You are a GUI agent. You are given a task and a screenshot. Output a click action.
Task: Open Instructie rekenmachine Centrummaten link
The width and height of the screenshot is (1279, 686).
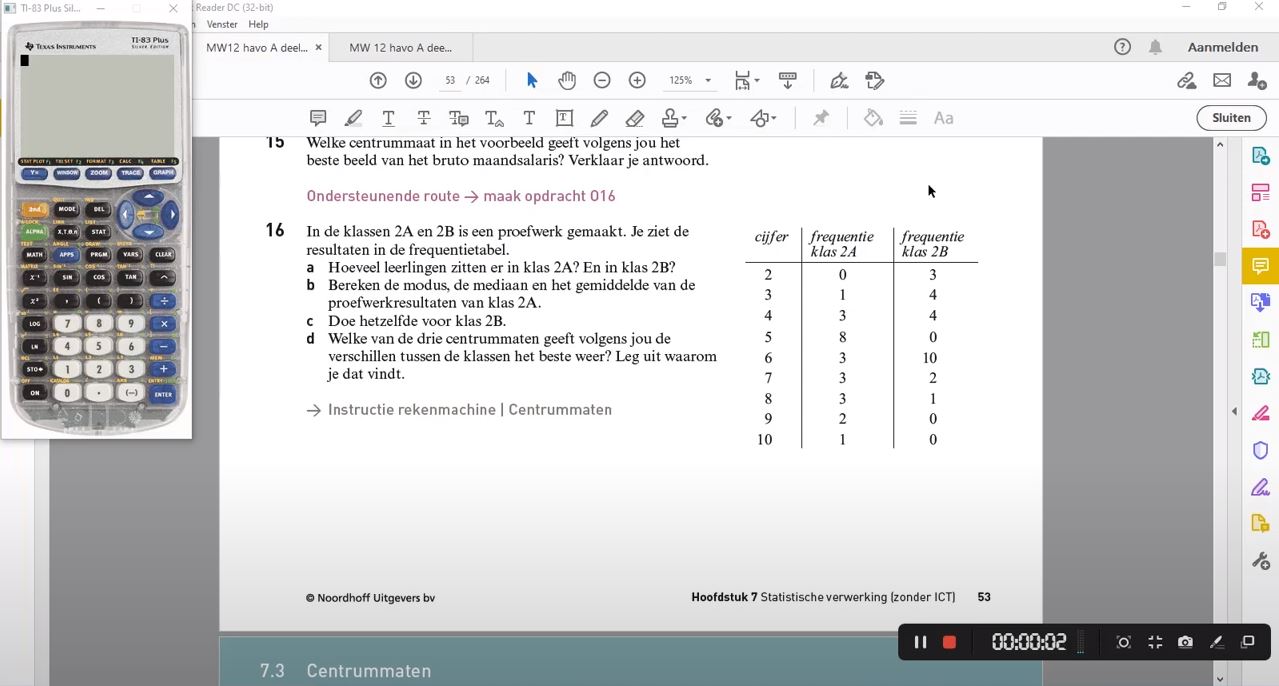tap(459, 410)
